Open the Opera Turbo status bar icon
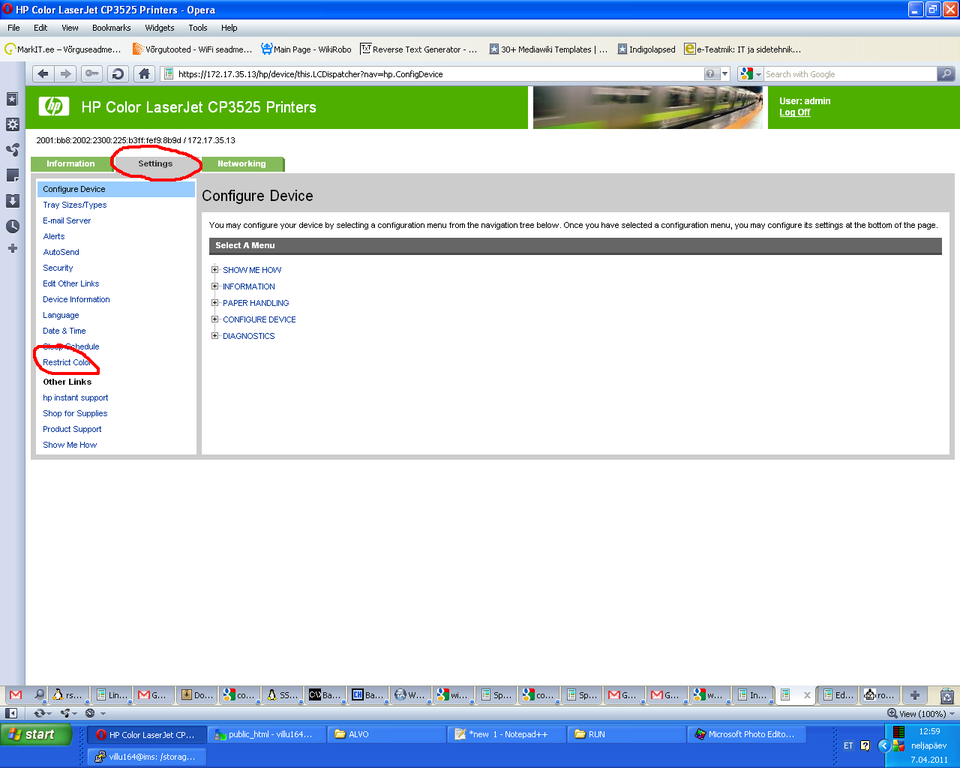Viewport: 960px width, 768px height. coord(90,713)
